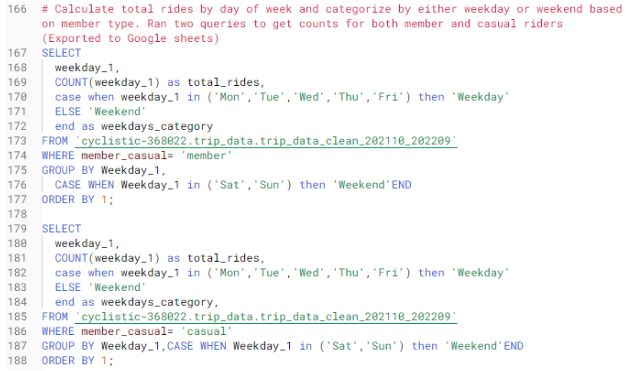This screenshot has height=371, width=629.
Task: Click 'weekdays_category,' on line 184
Action: pyautogui.click(x=160, y=302)
